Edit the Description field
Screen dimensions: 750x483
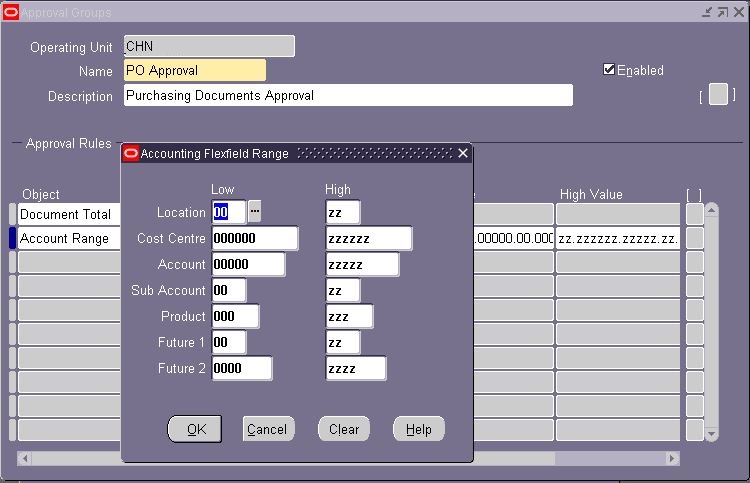(348, 95)
